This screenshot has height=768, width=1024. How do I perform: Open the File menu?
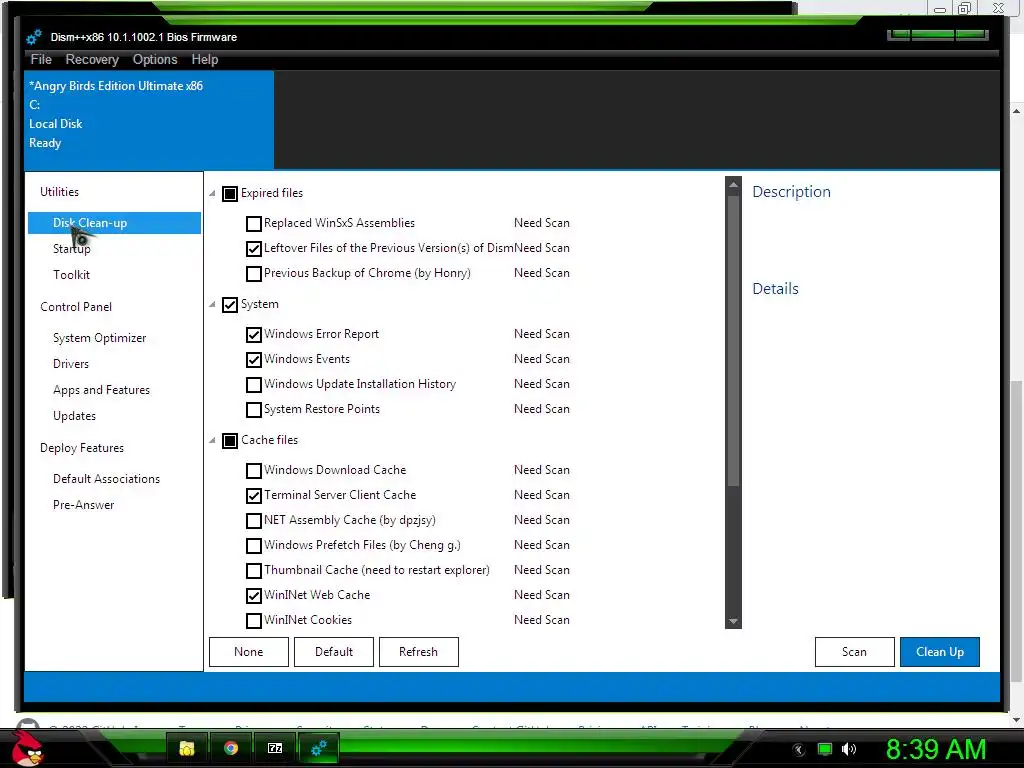40,59
